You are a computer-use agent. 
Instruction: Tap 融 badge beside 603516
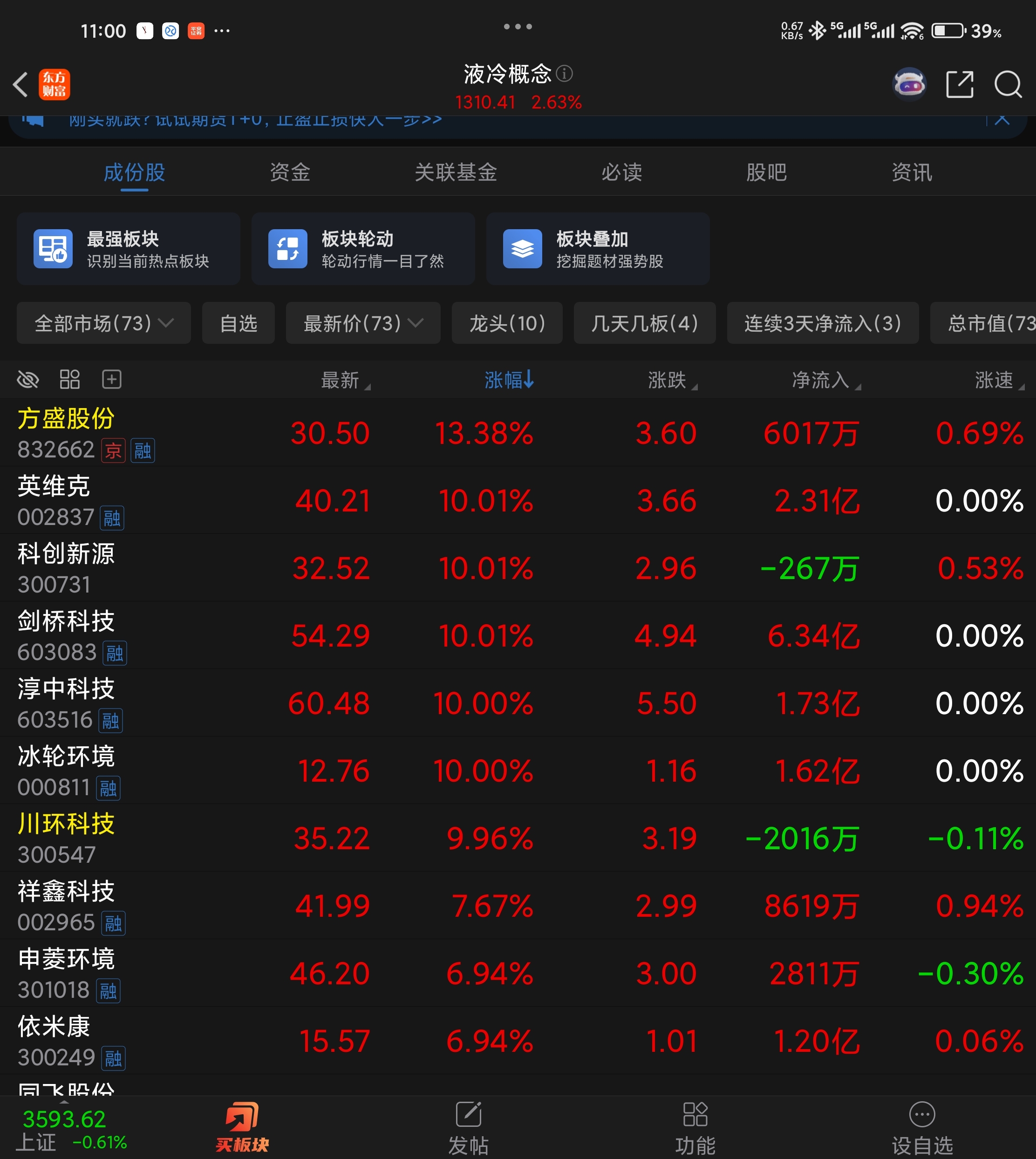[110, 721]
